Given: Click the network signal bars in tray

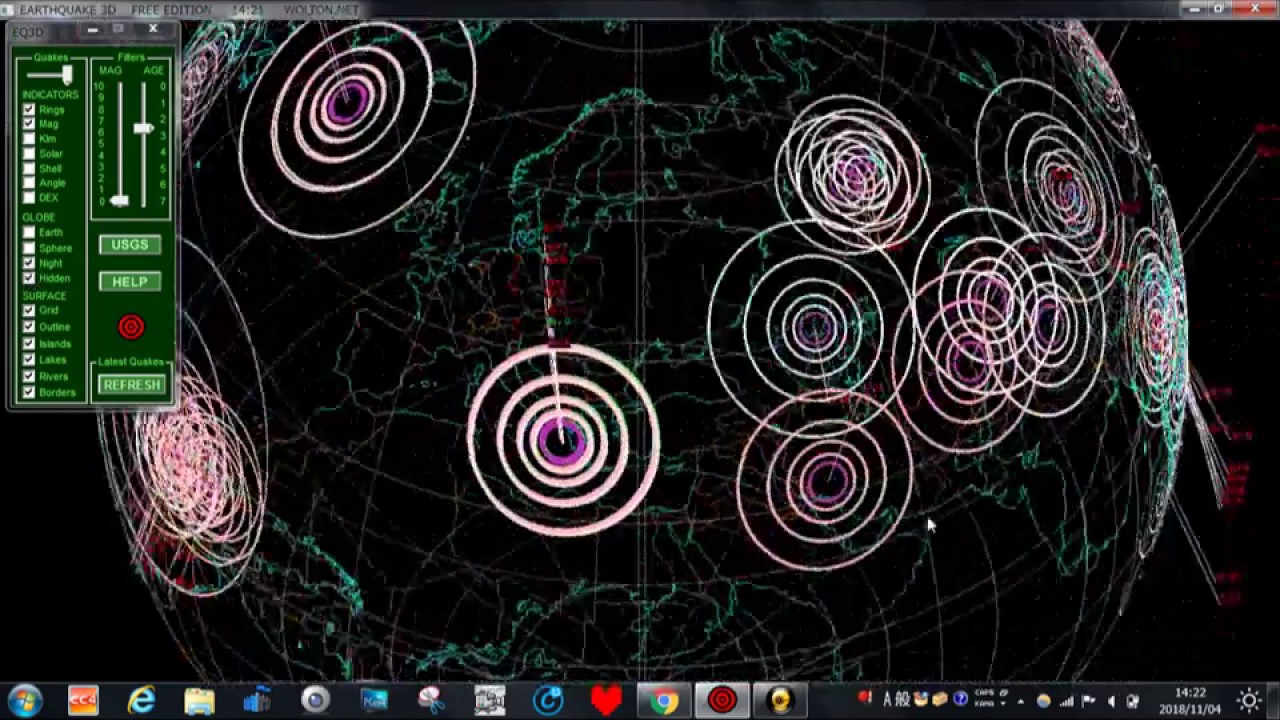Looking at the screenshot, I should [1067, 702].
